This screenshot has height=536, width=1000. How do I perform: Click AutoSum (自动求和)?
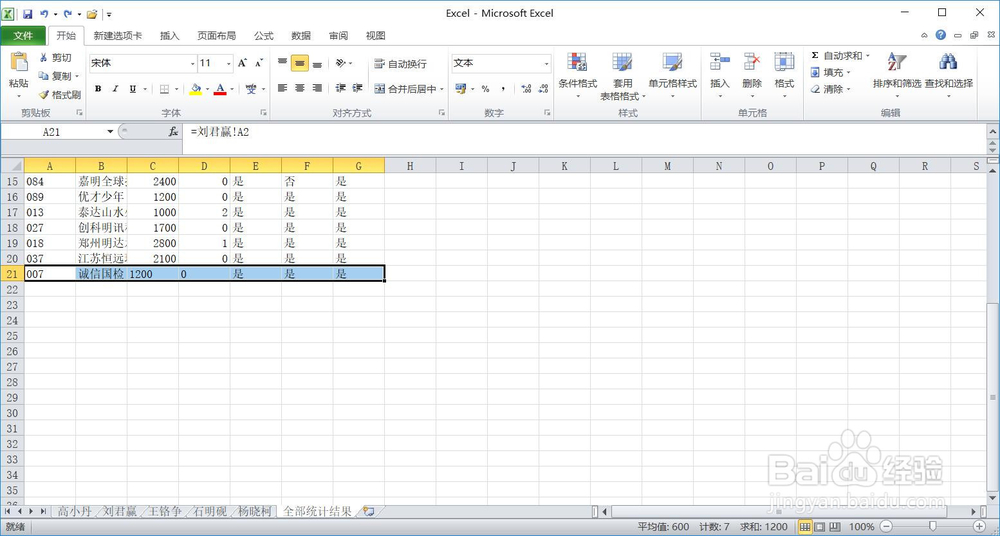(836, 56)
